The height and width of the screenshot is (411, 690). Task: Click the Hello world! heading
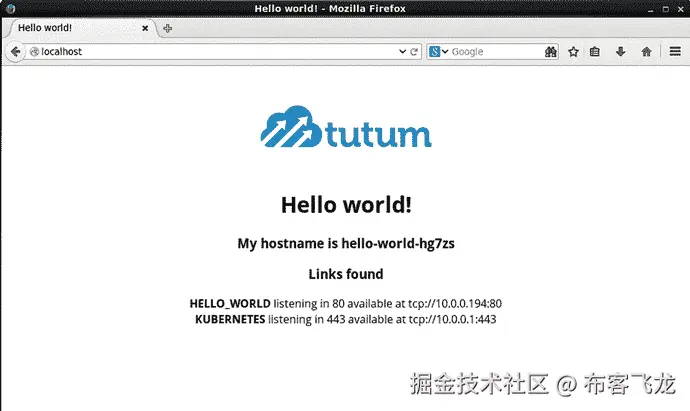coord(346,205)
